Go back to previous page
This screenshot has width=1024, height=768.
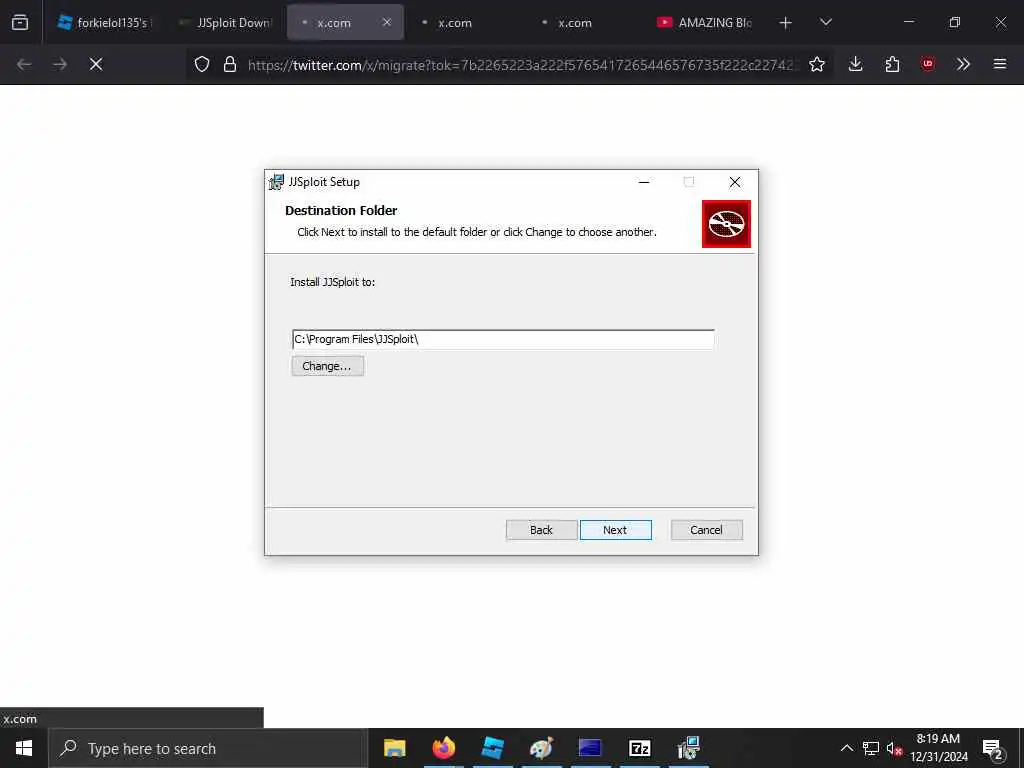coord(24,64)
